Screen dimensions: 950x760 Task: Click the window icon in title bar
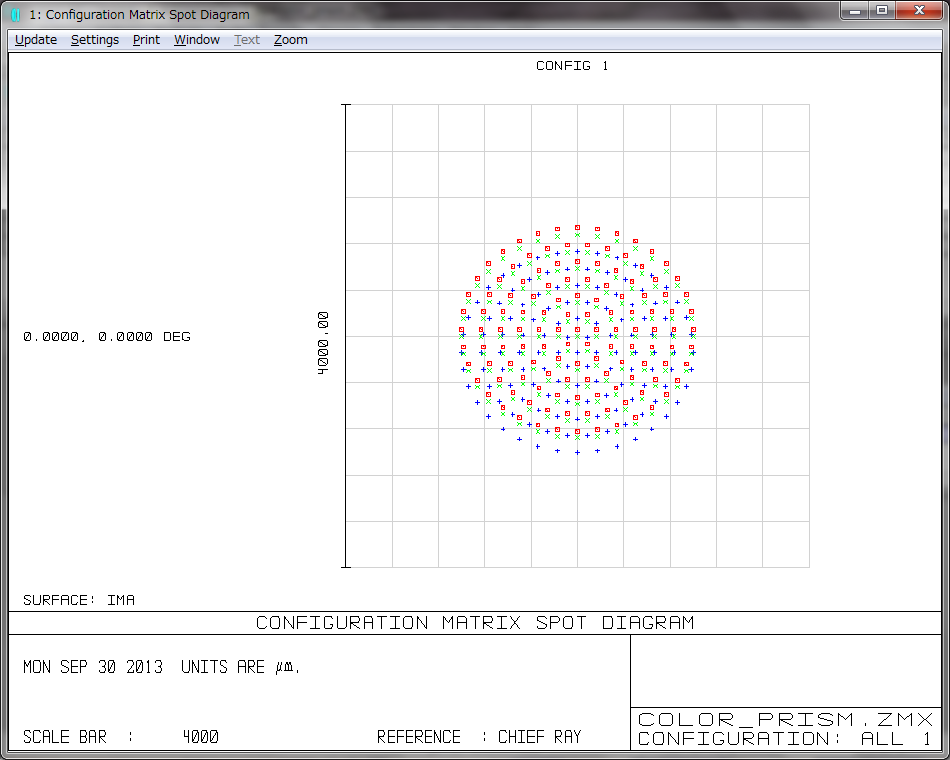(16, 15)
